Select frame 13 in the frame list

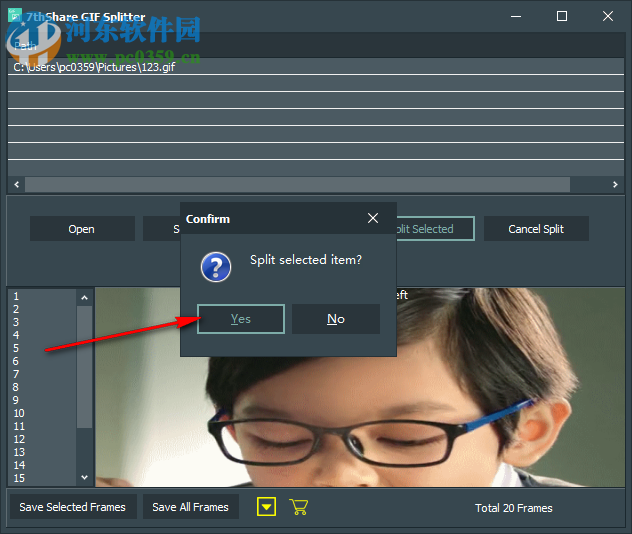[x=42, y=452]
